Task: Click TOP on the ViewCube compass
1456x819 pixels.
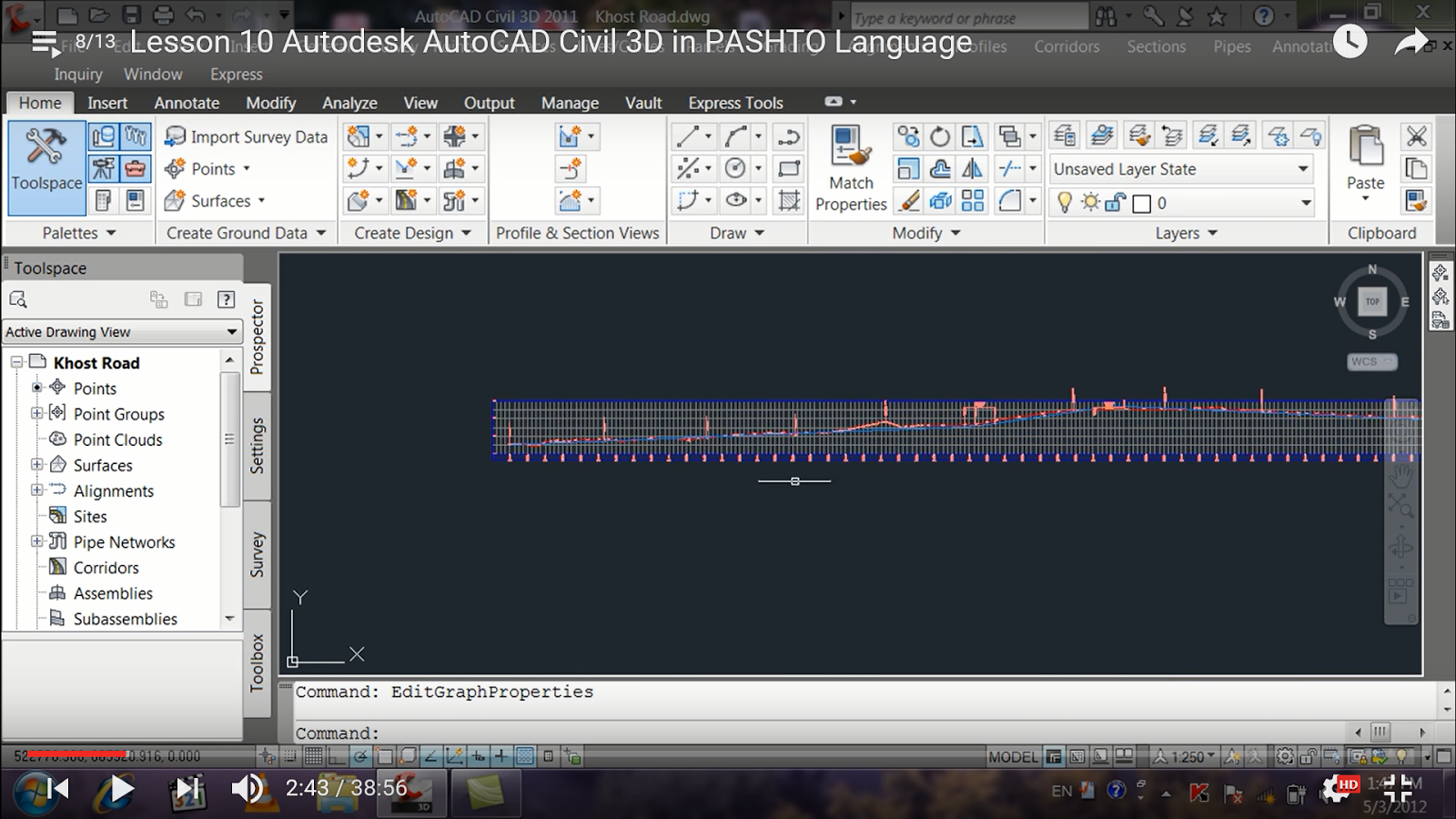Action: [1370, 300]
